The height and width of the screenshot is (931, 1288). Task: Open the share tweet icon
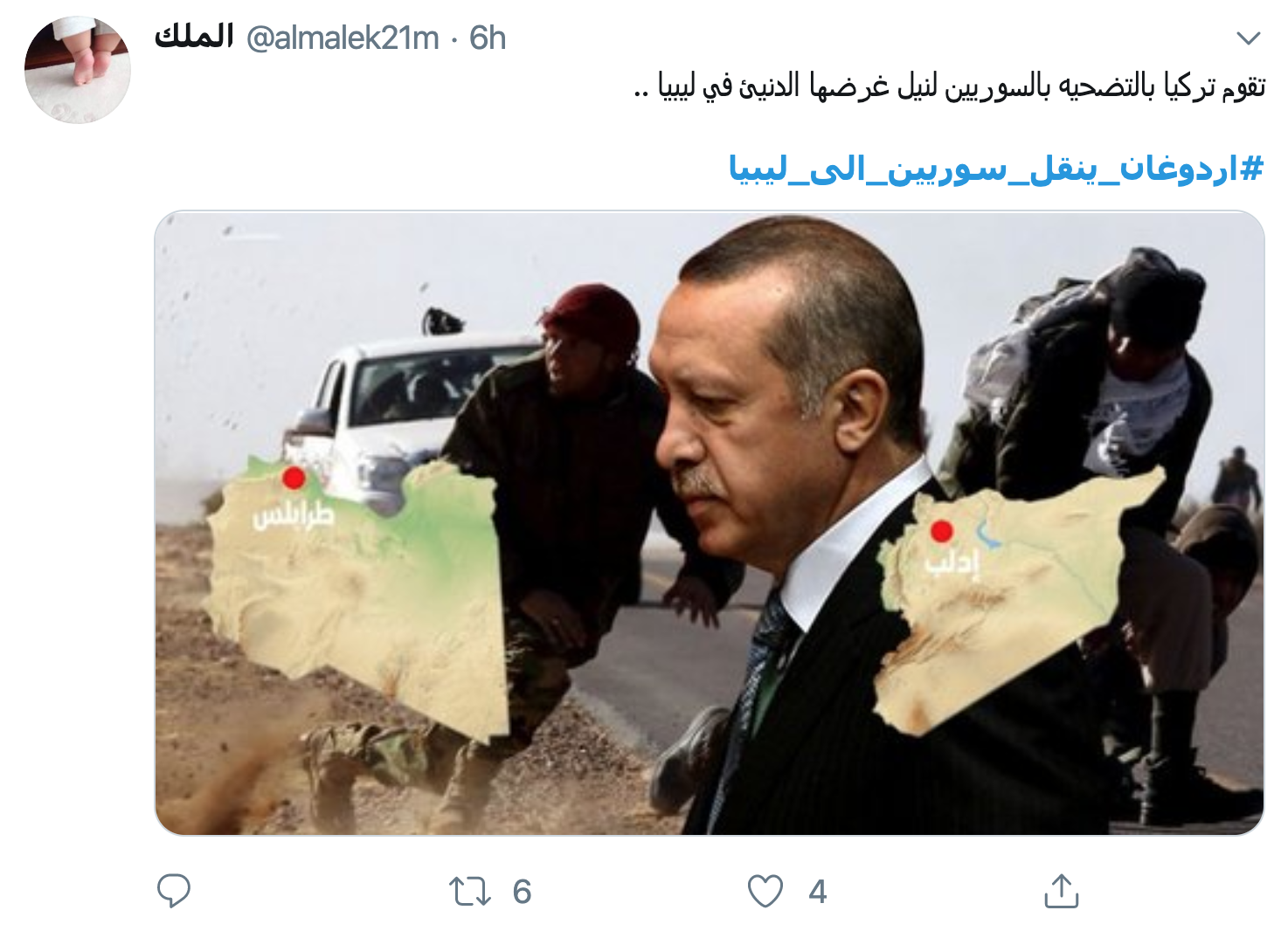pos(1062,891)
